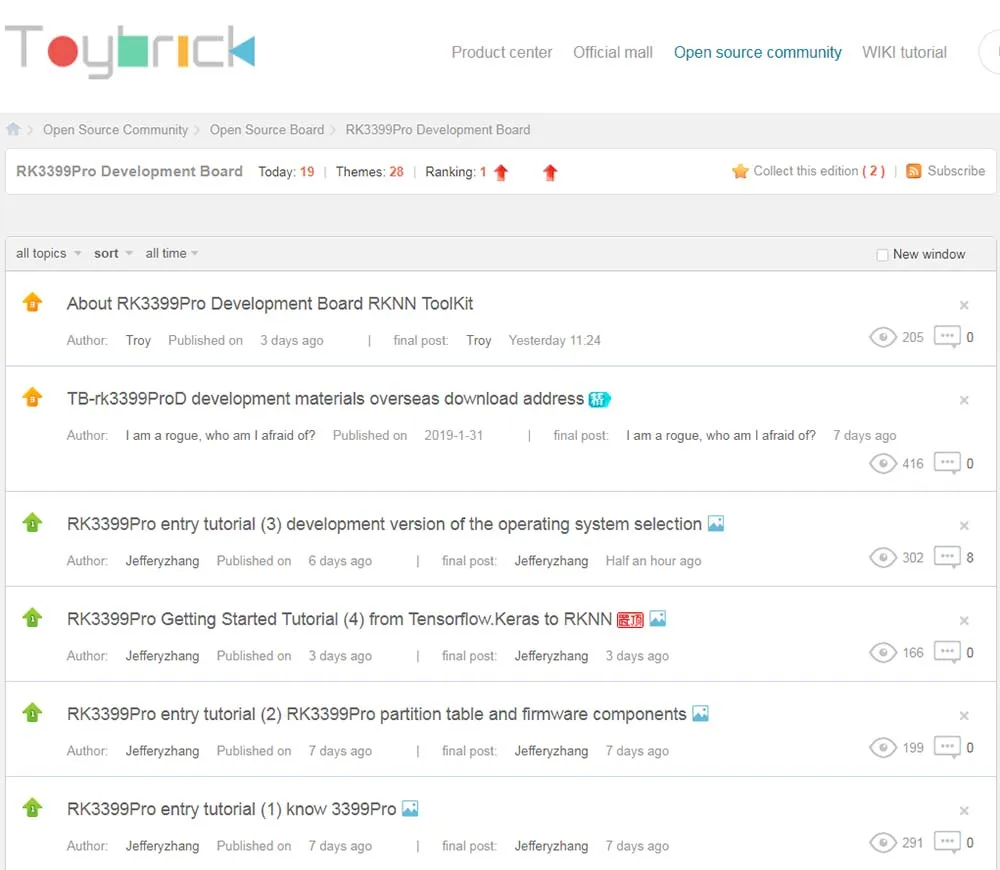The width and height of the screenshot is (1000, 870).
Task: Close the entry tutorial (1) row with X
Action: (x=964, y=811)
